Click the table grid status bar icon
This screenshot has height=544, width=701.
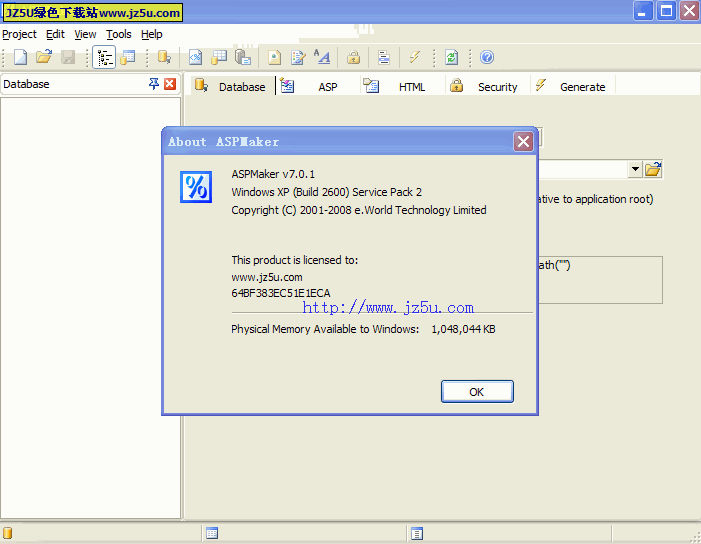[212, 533]
